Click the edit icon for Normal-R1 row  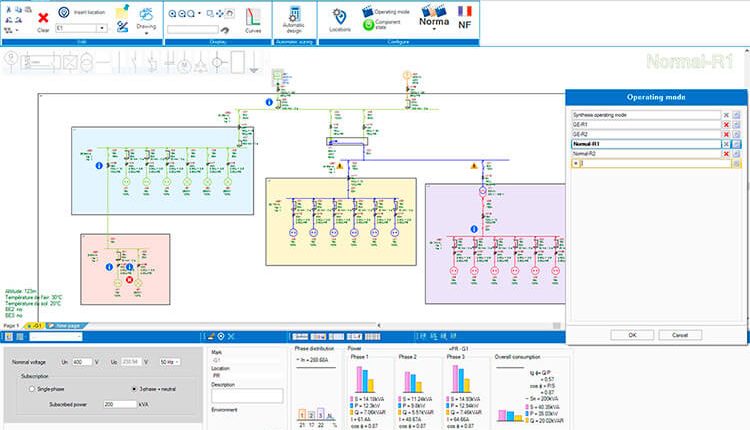coord(737,144)
